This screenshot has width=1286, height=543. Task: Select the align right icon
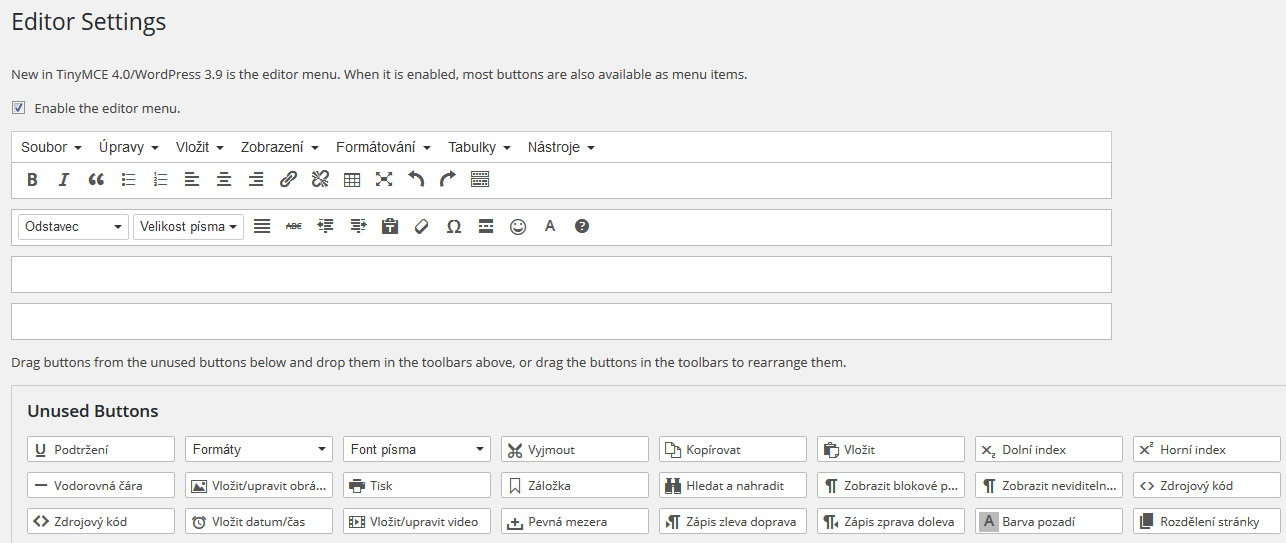point(256,180)
